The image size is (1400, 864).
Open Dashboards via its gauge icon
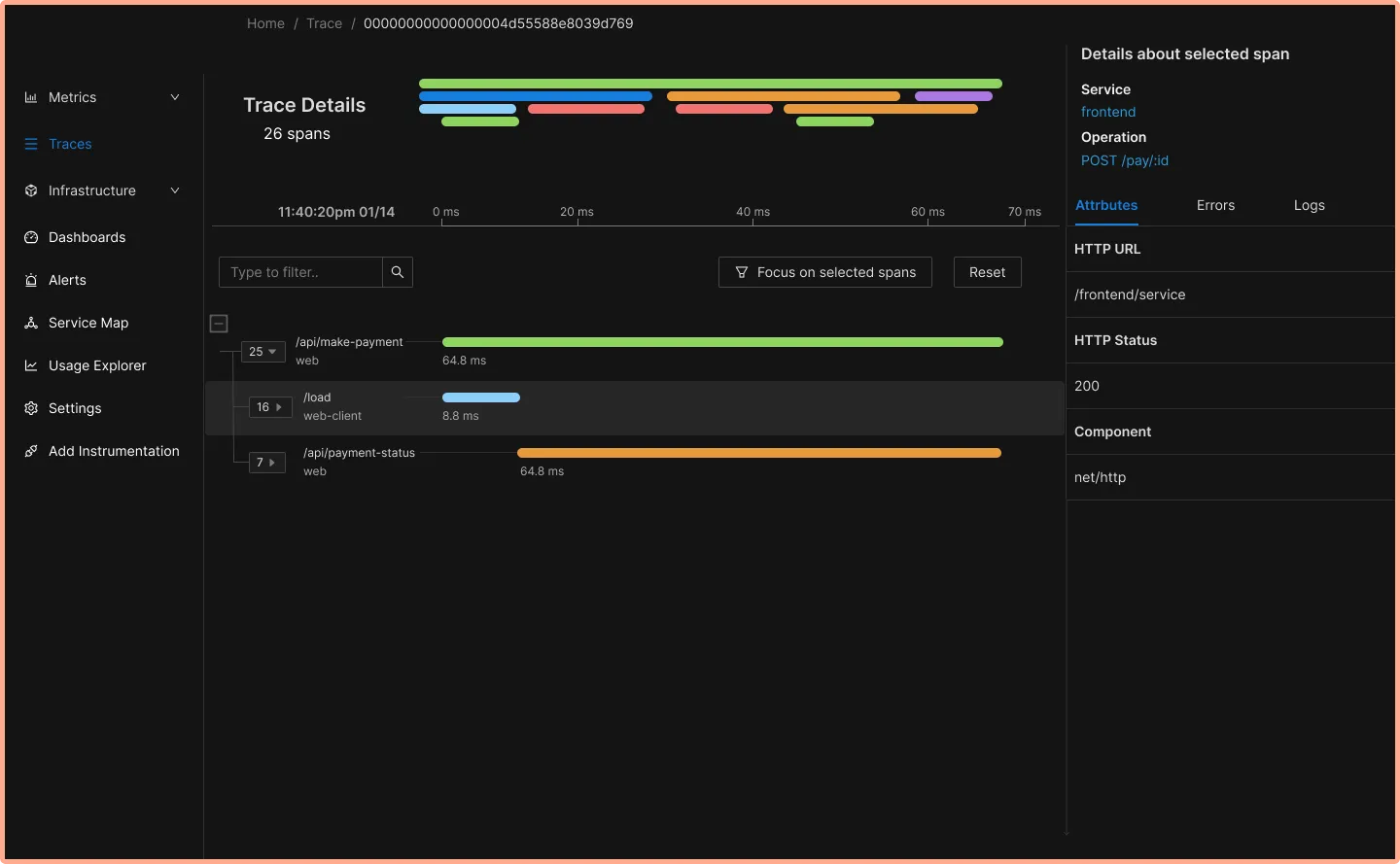[x=31, y=237]
